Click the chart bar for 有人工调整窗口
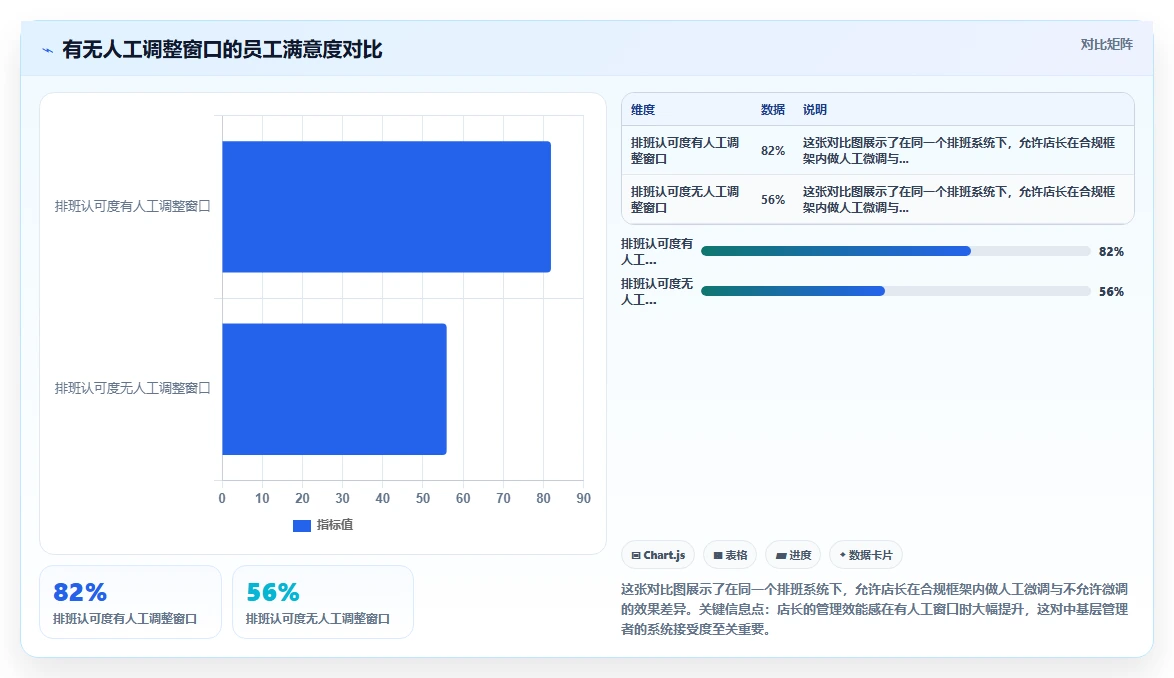 click(x=386, y=207)
